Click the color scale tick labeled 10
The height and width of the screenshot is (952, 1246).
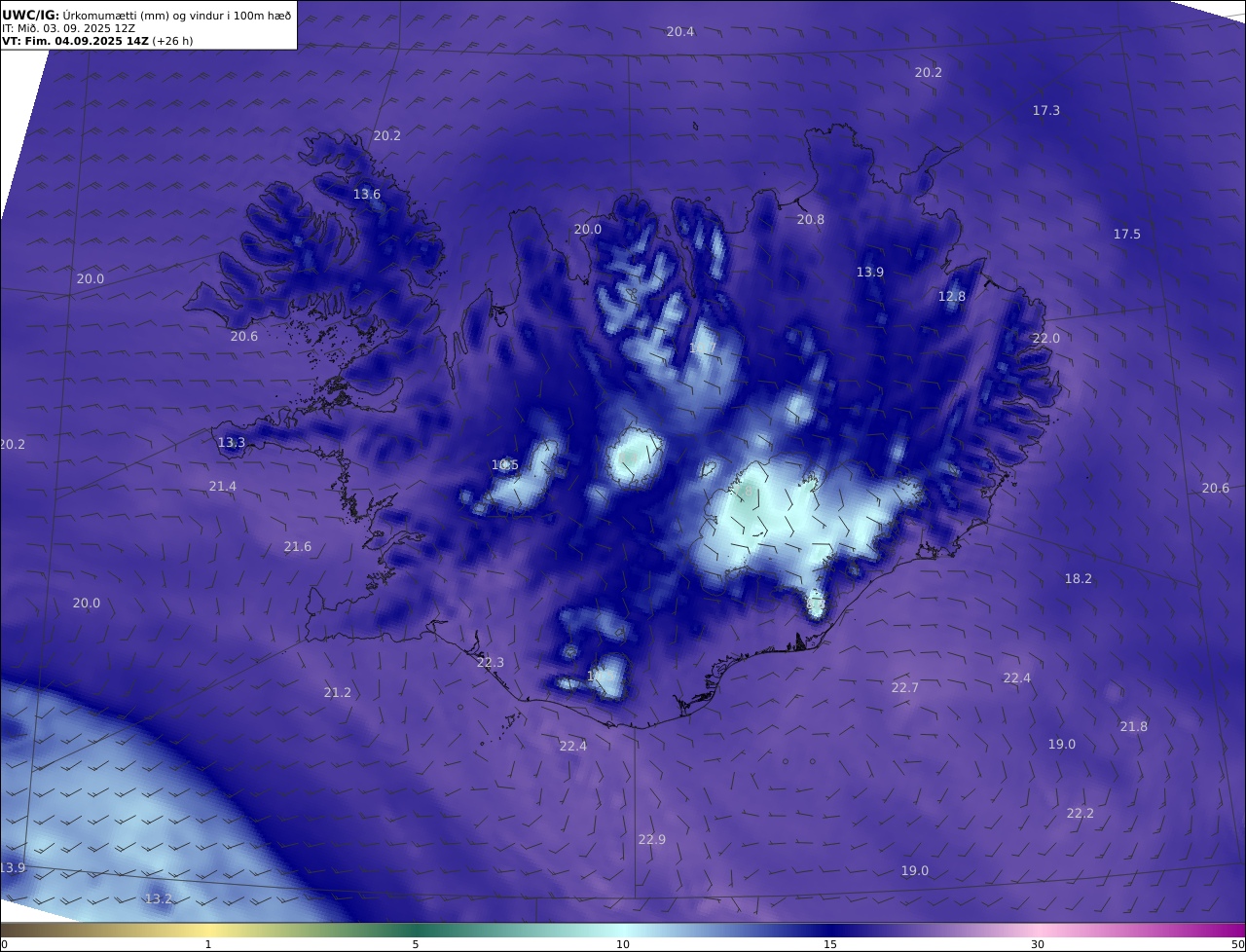click(623, 944)
